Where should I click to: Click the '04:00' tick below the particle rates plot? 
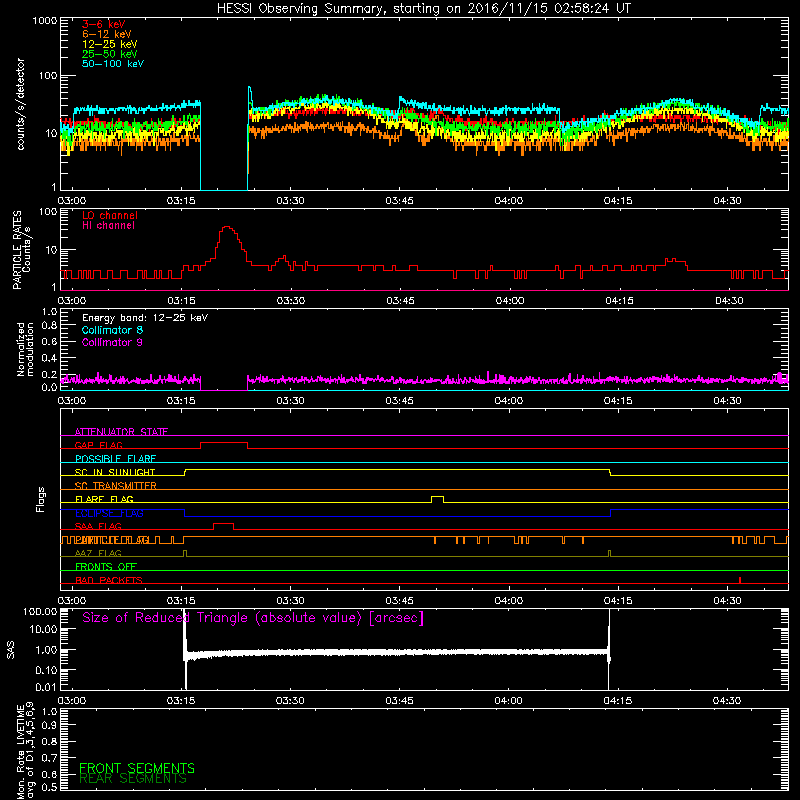coord(510,301)
